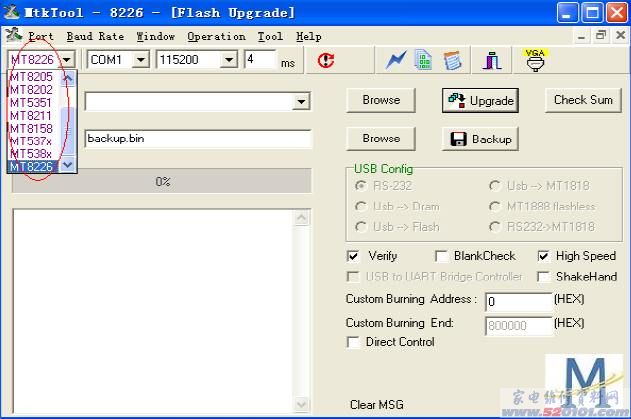Select MT8205 from chip list
The height and width of the screenshot is (419, 631).
click(x=33, y=76)
